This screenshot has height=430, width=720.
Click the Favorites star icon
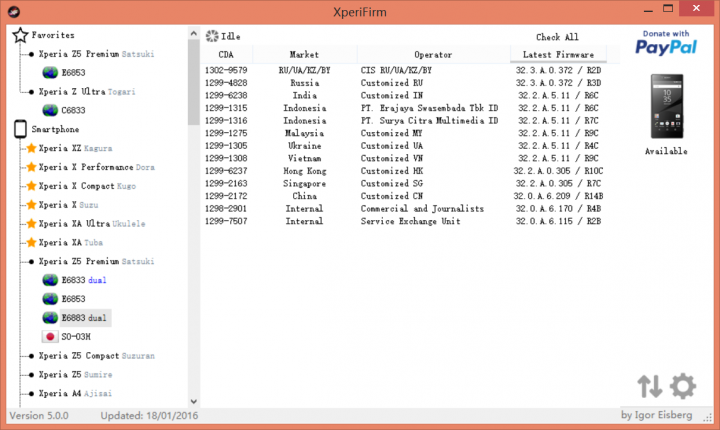click(20, 35)
